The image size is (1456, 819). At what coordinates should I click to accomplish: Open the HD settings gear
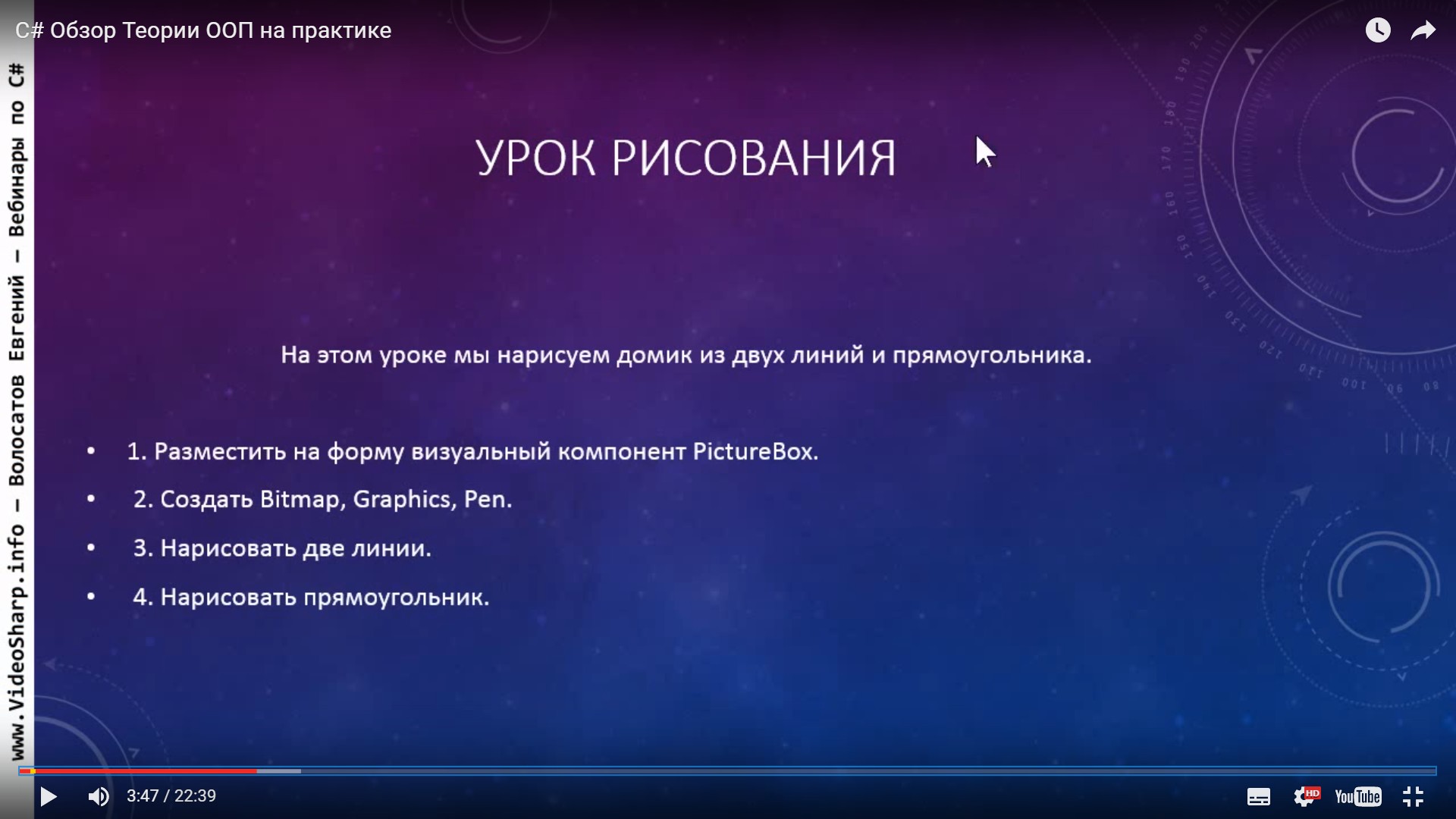1307,796
